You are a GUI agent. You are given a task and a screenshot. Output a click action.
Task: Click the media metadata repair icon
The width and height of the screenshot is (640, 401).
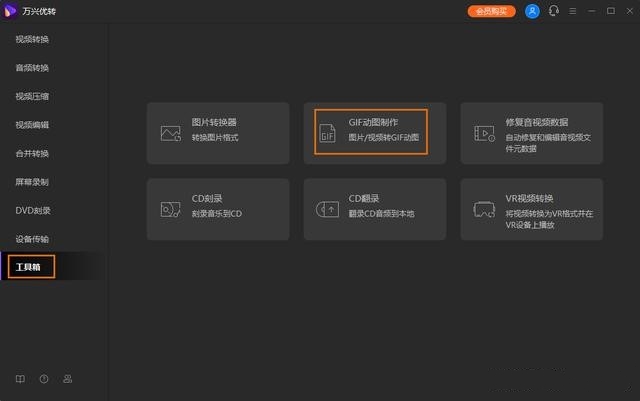point(484,134)
